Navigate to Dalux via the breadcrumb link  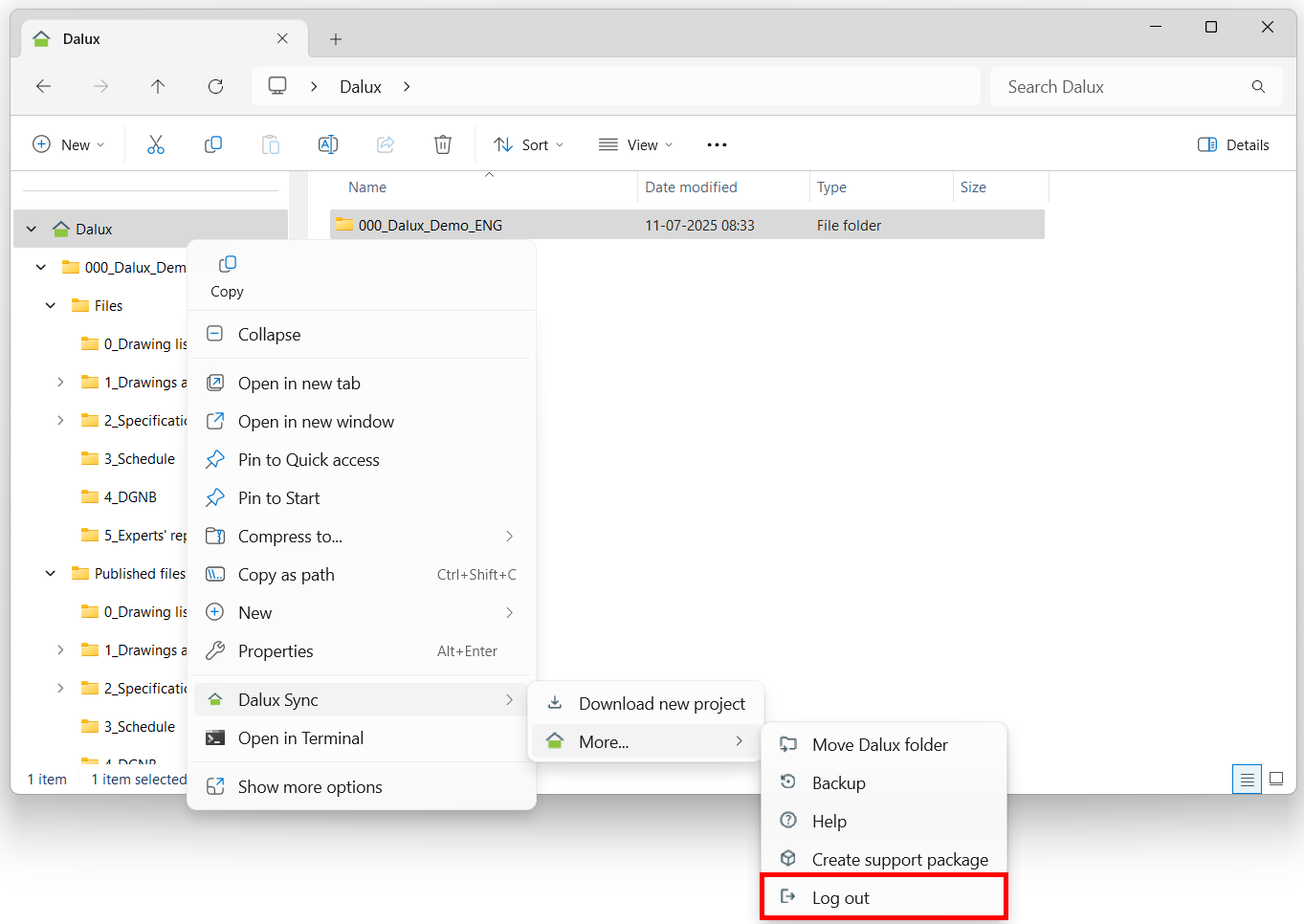[x=360, y=86]
